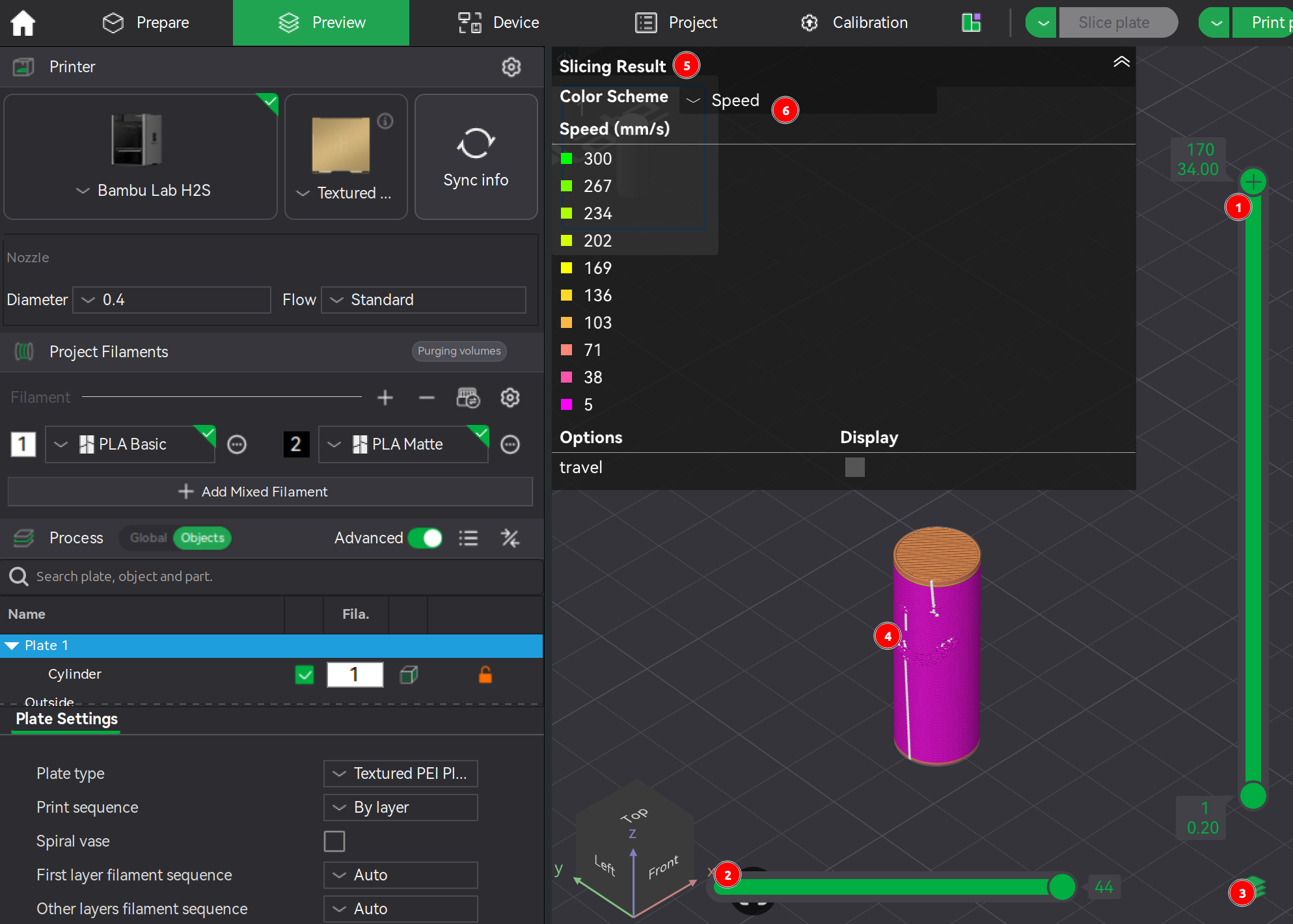1293x924 pixels.
Task: Open AMS filament sync icon
Action: click(468, 398)
